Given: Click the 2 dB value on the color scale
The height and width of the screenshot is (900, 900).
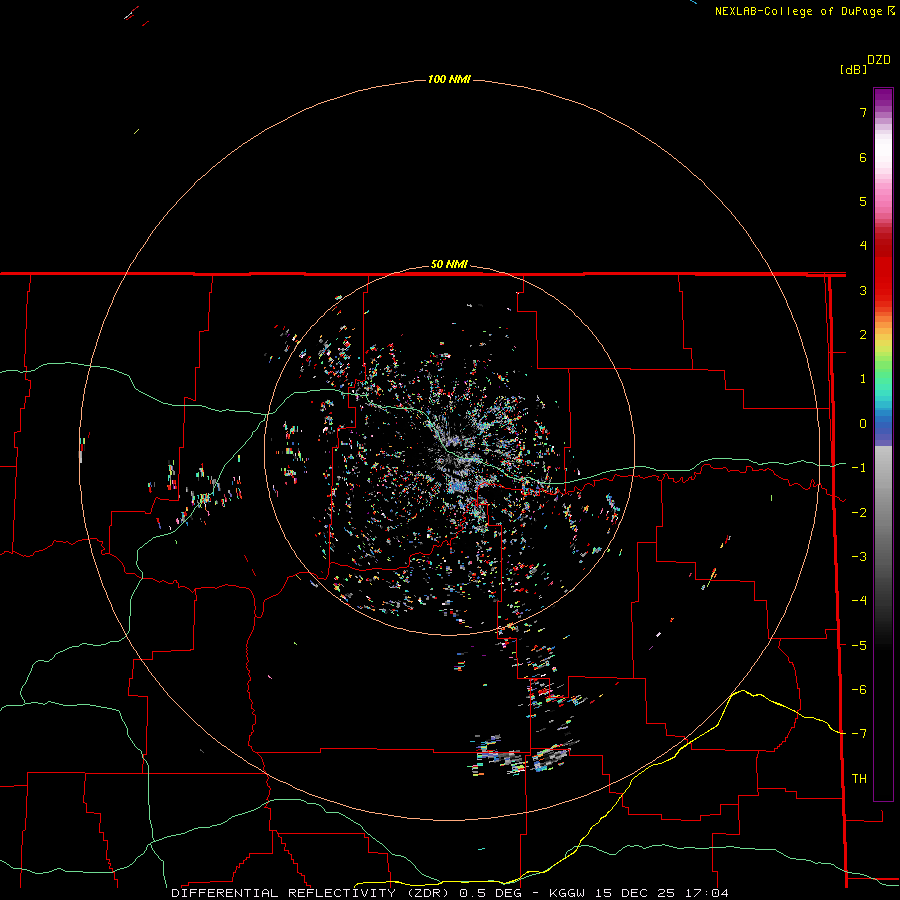Looking at the screenshot, I should coord(863,335).
